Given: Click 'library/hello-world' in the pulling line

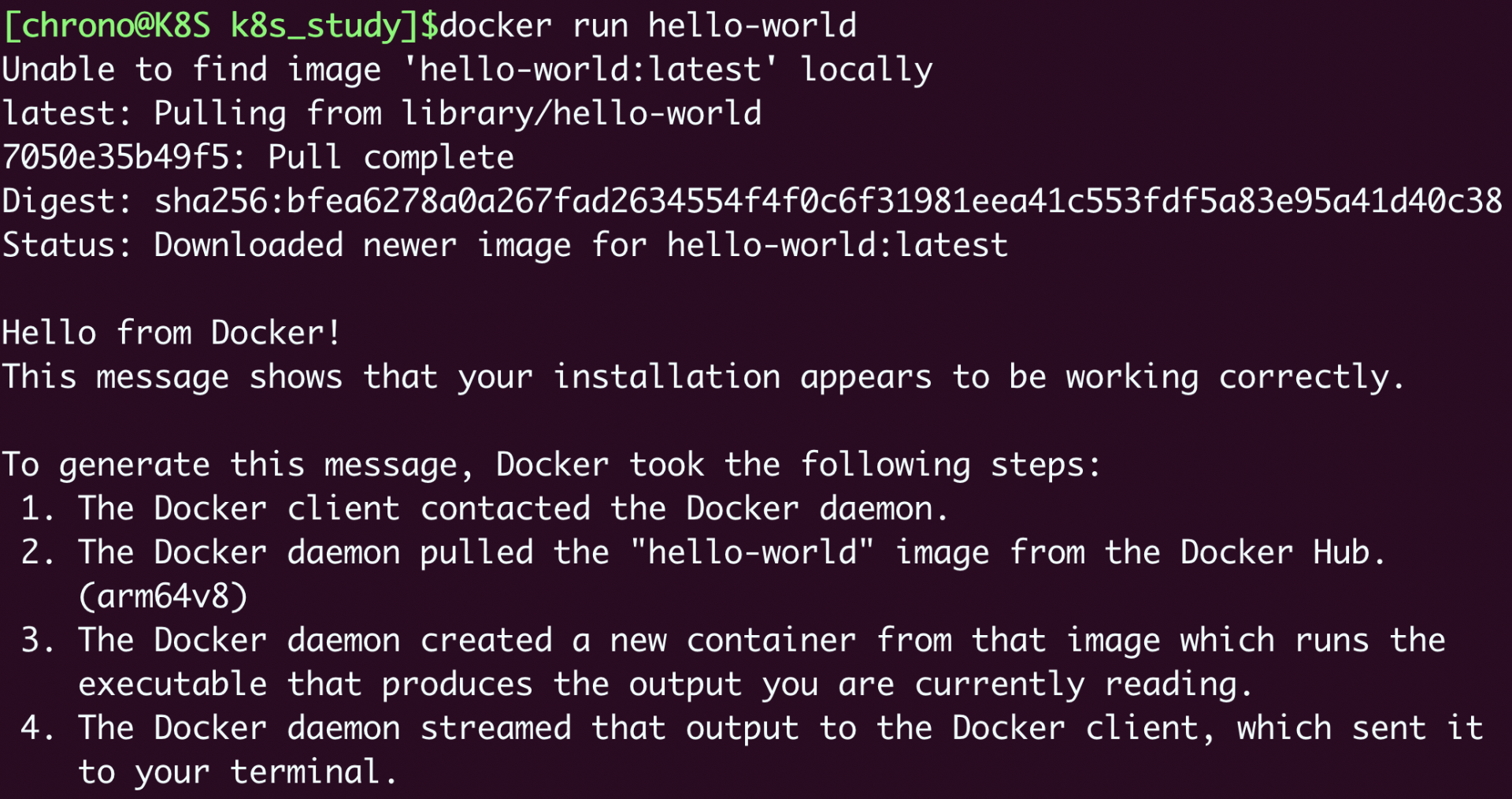Looking at the screenshot, I should point(581,113).
